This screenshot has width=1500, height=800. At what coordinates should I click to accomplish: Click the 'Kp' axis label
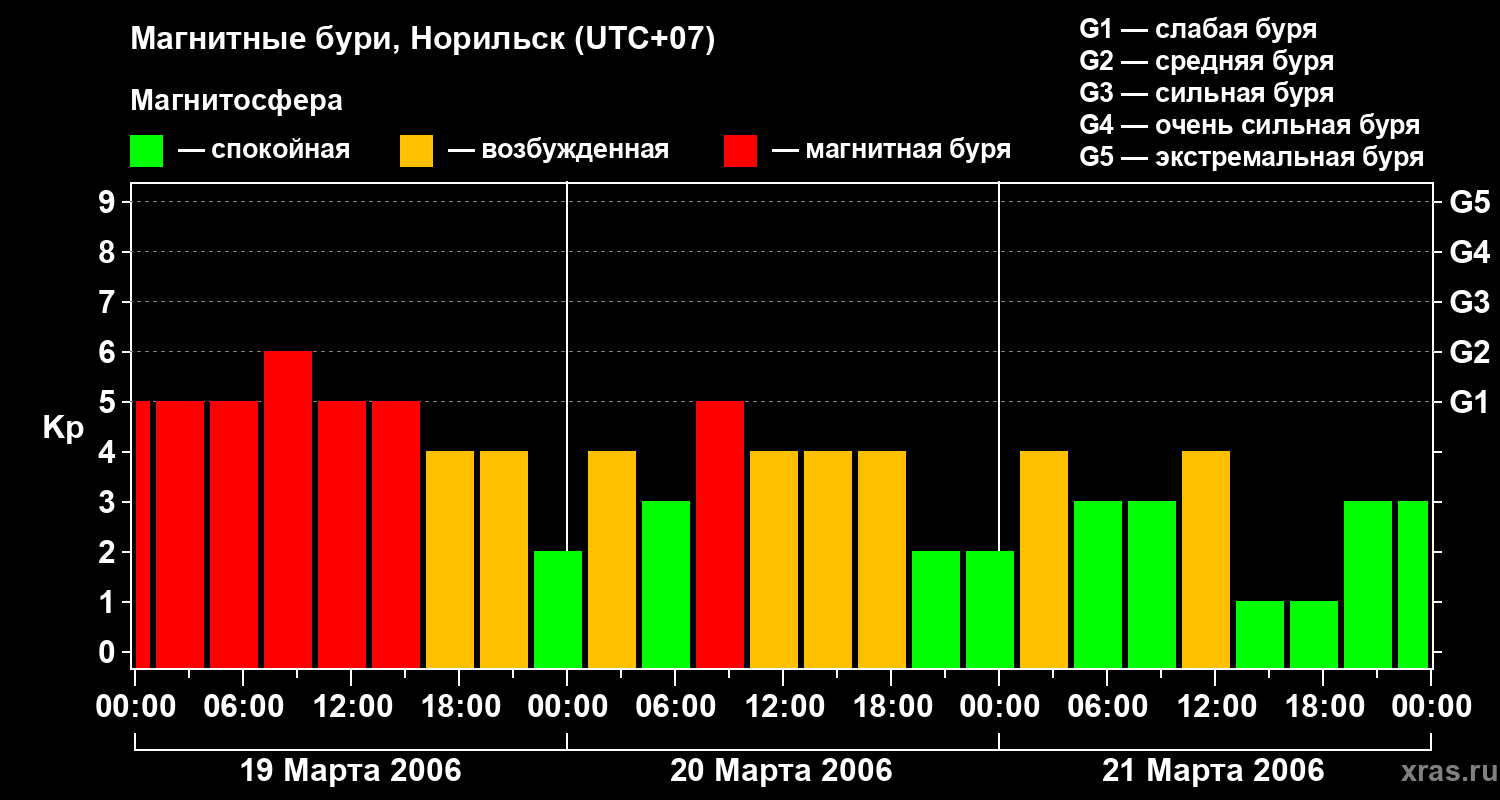[63, 428]
